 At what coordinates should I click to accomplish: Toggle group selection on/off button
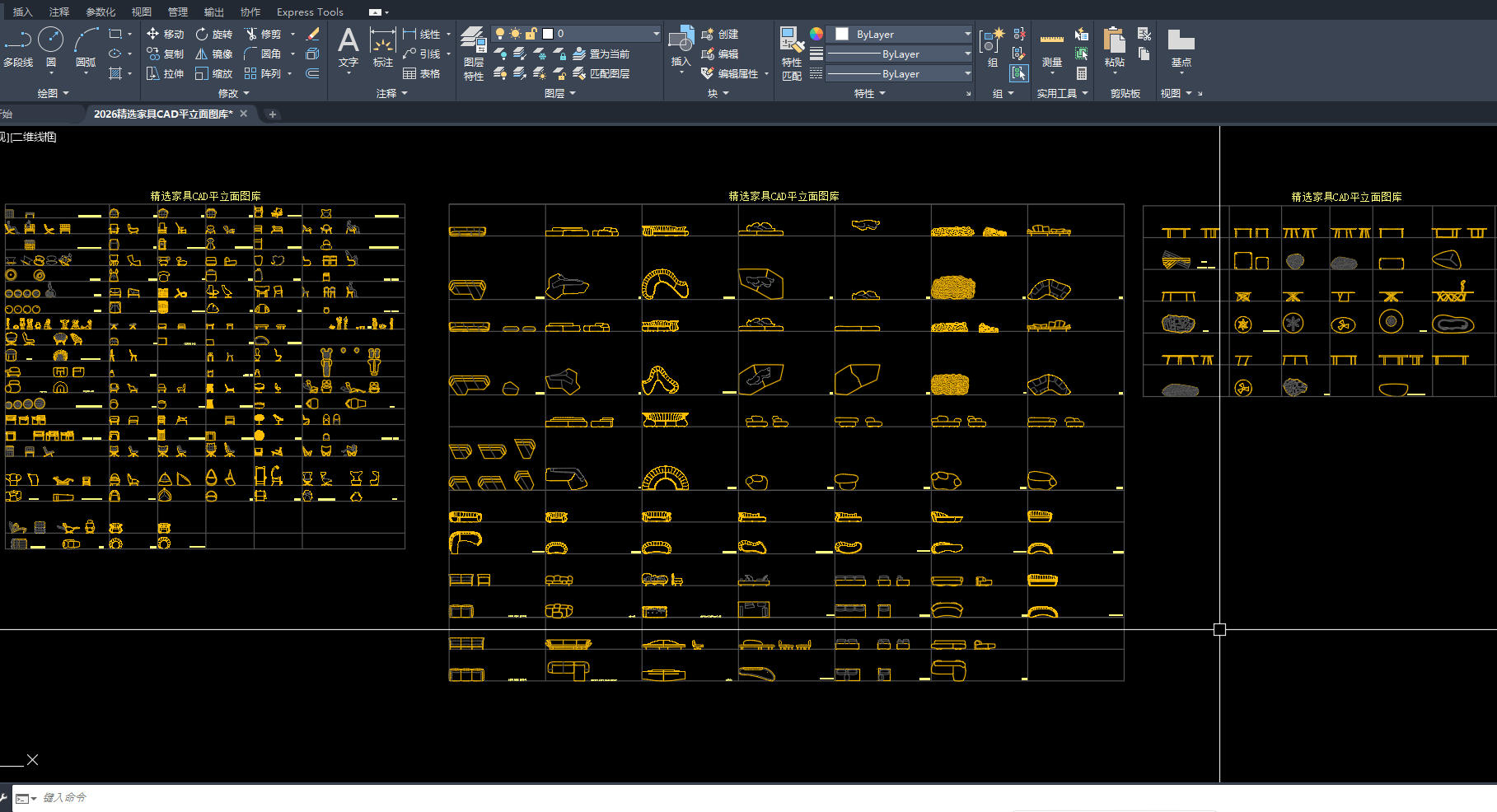point(1019,73)
